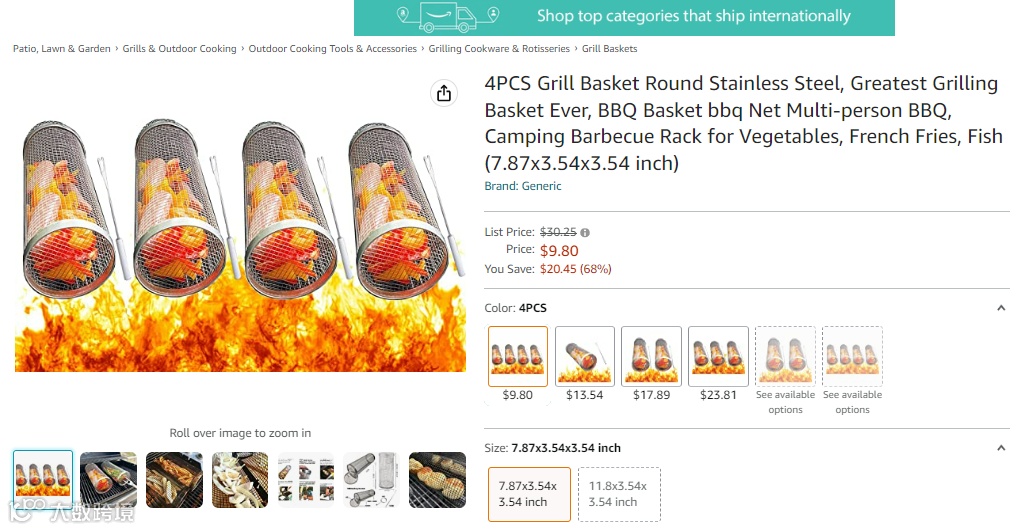Open the last thumbnail in gallery strip
Image resolution: width=1031 pixels, height=530 pixels.
coord(437,480)
